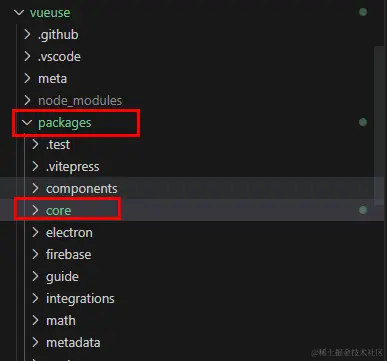387x361 pixels.
Task: Click the git status dot beside core
Action: point(363,210)
